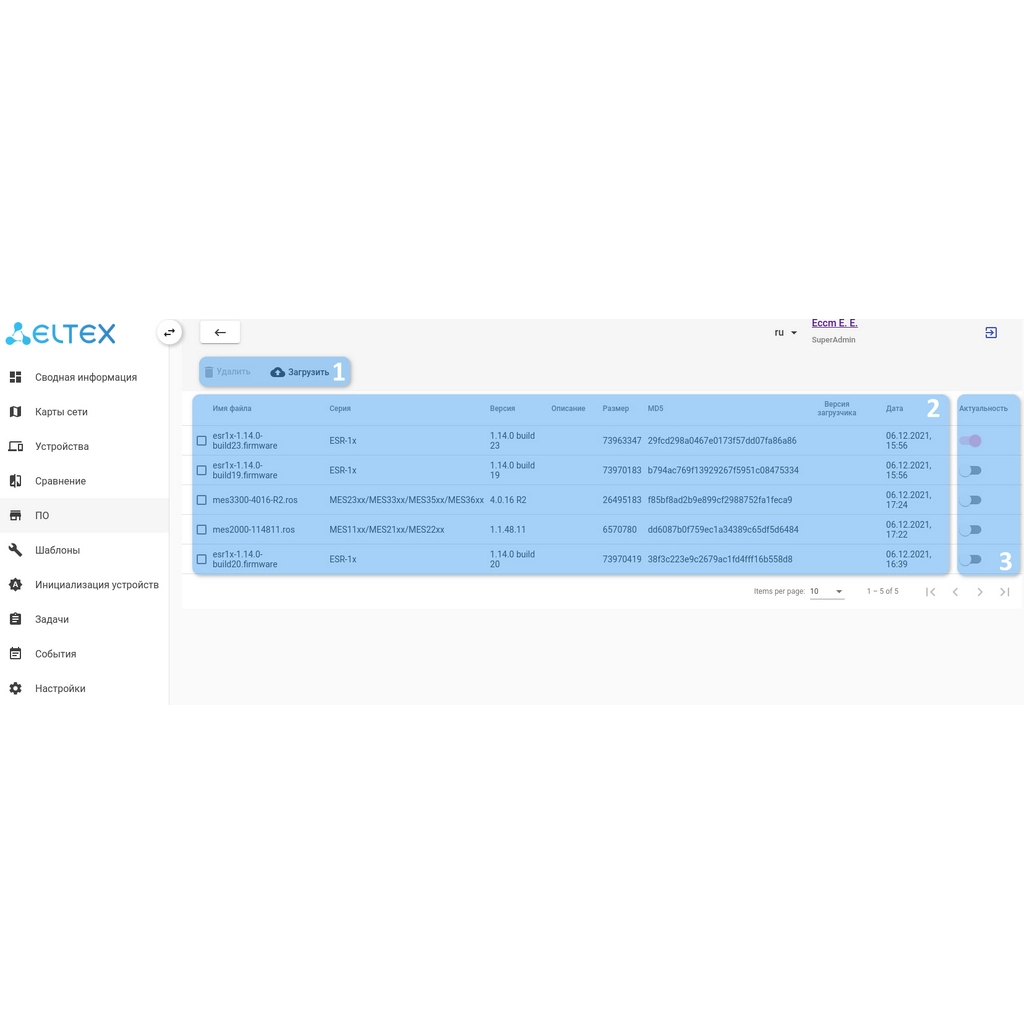Check the mes2000-114811.ros row checkbox
The width and height of the screenshot is (1024, 1024).
tap(202, 530)
